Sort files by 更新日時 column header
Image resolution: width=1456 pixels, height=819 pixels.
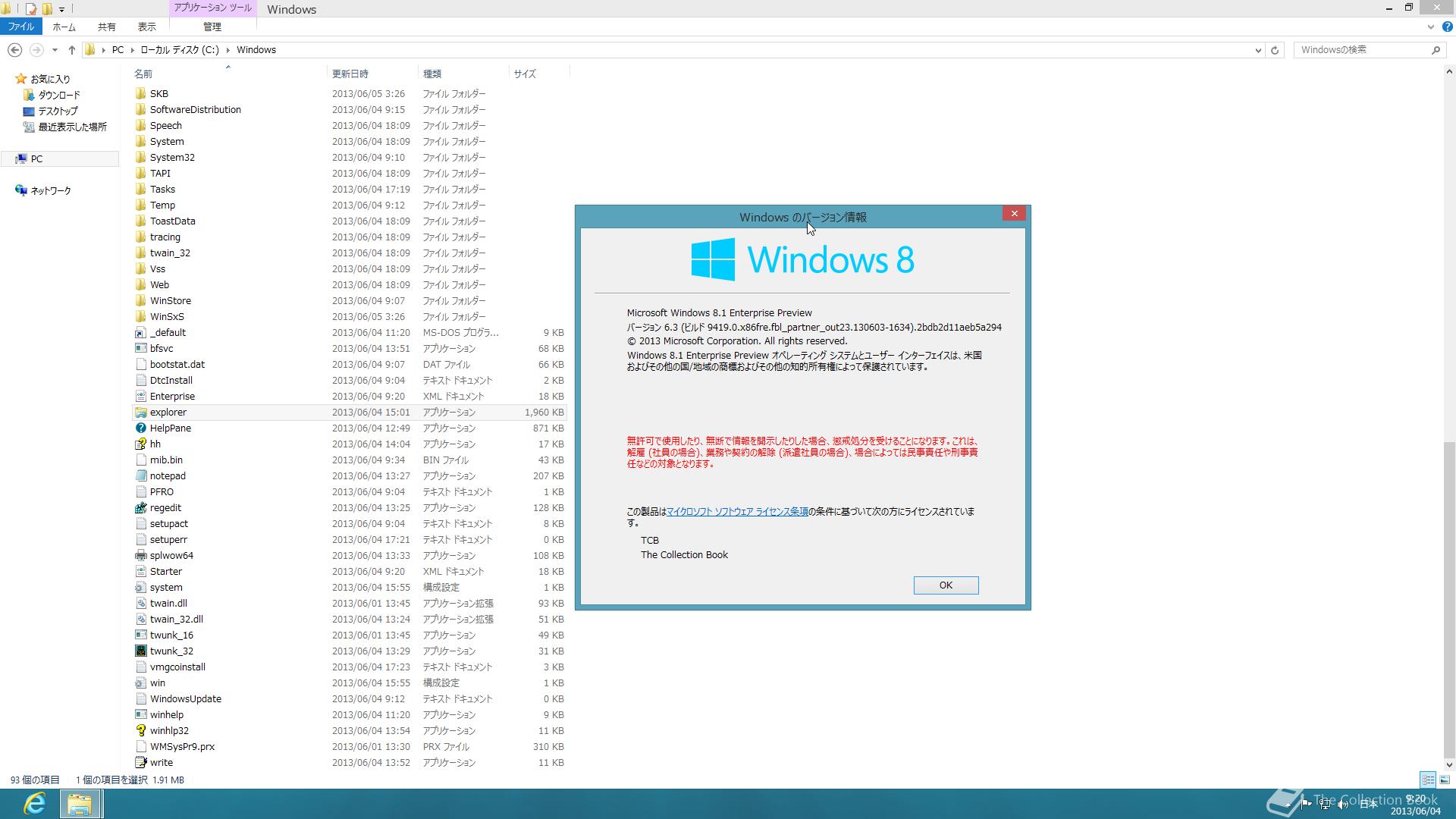point(372,74)
